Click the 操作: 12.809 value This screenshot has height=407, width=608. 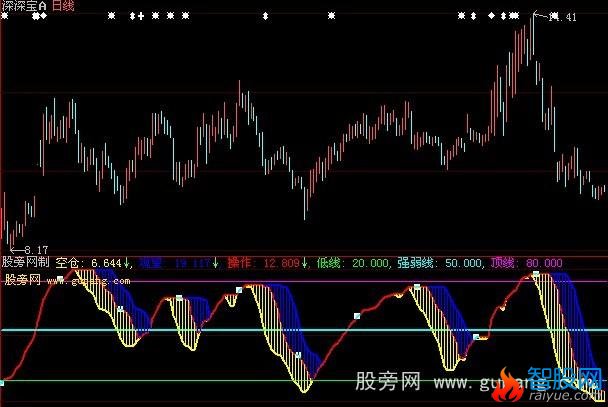pyautogui.click(x=264, y=263)
